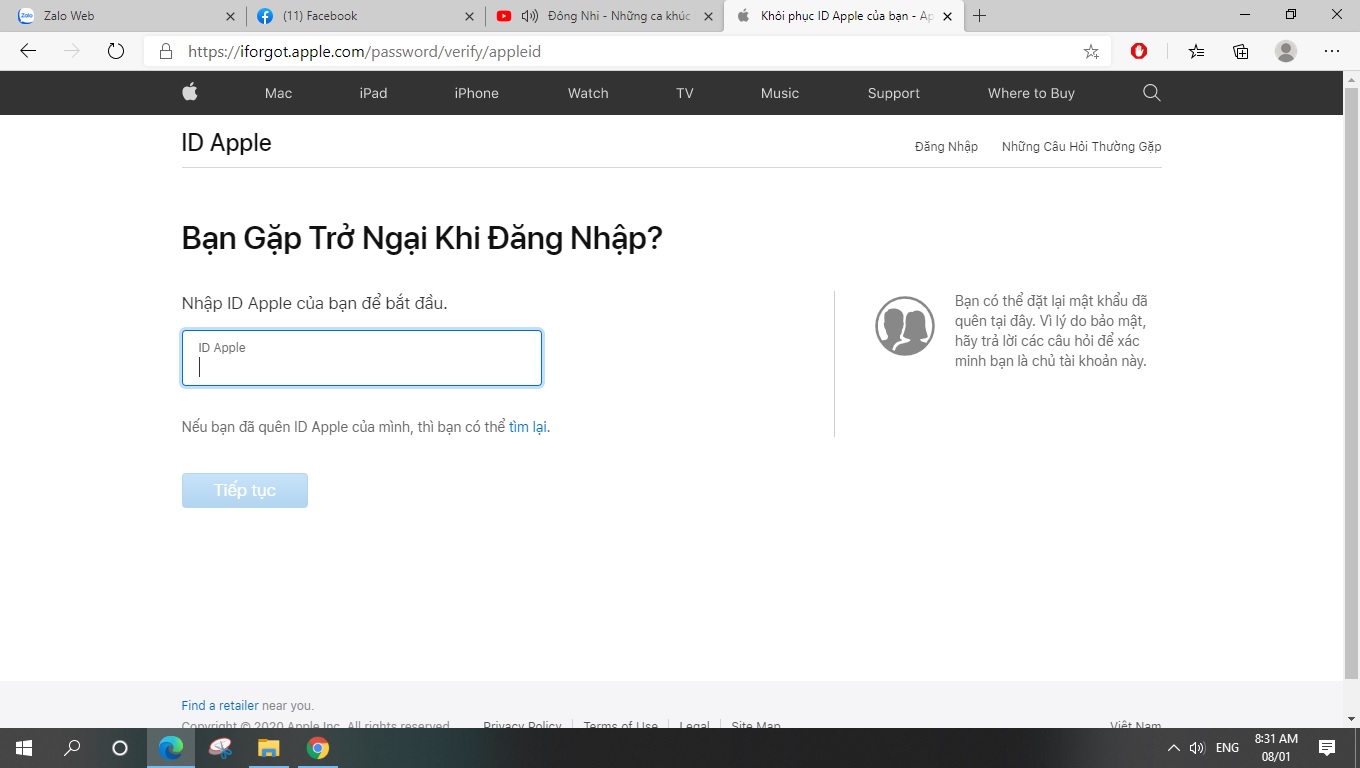Open iPhone in Apple navigation
The width and height of the screenshot is (1360, 768).
pyautogui.click(x=476, y=93)
